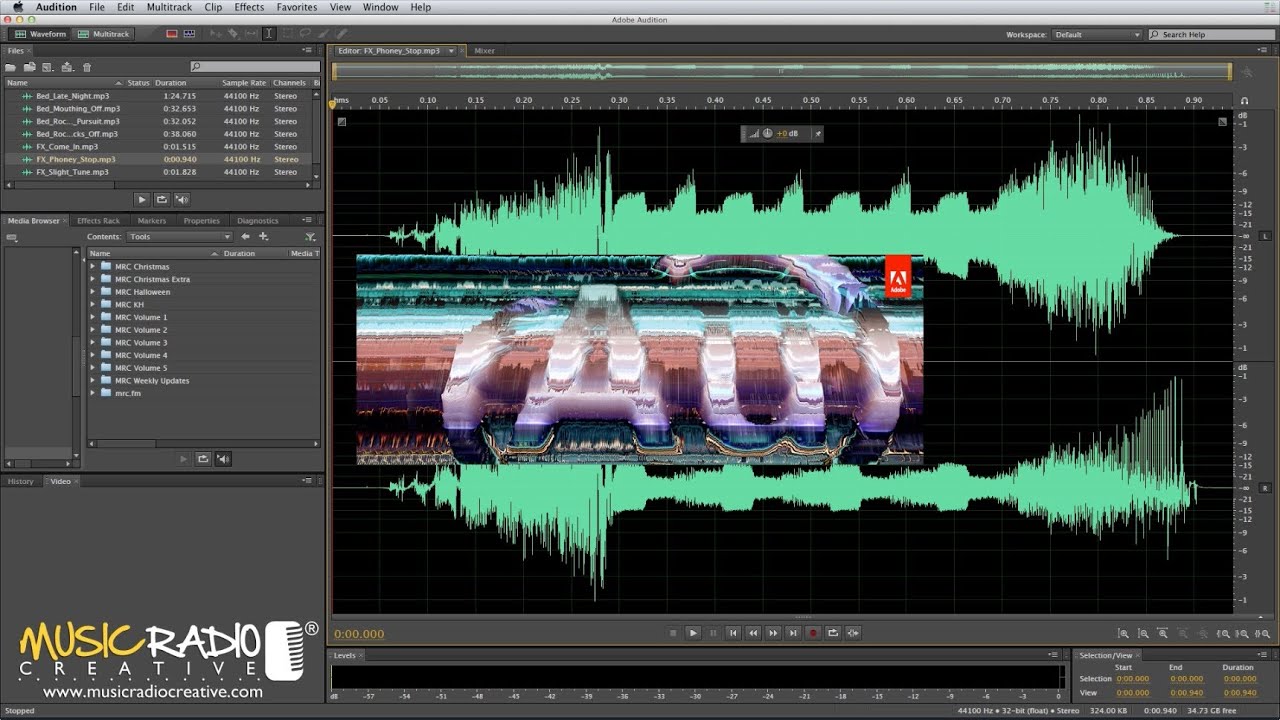1280x720 pixels.
Task: Click the Rewind button in transport
Action: pos(753,633)
